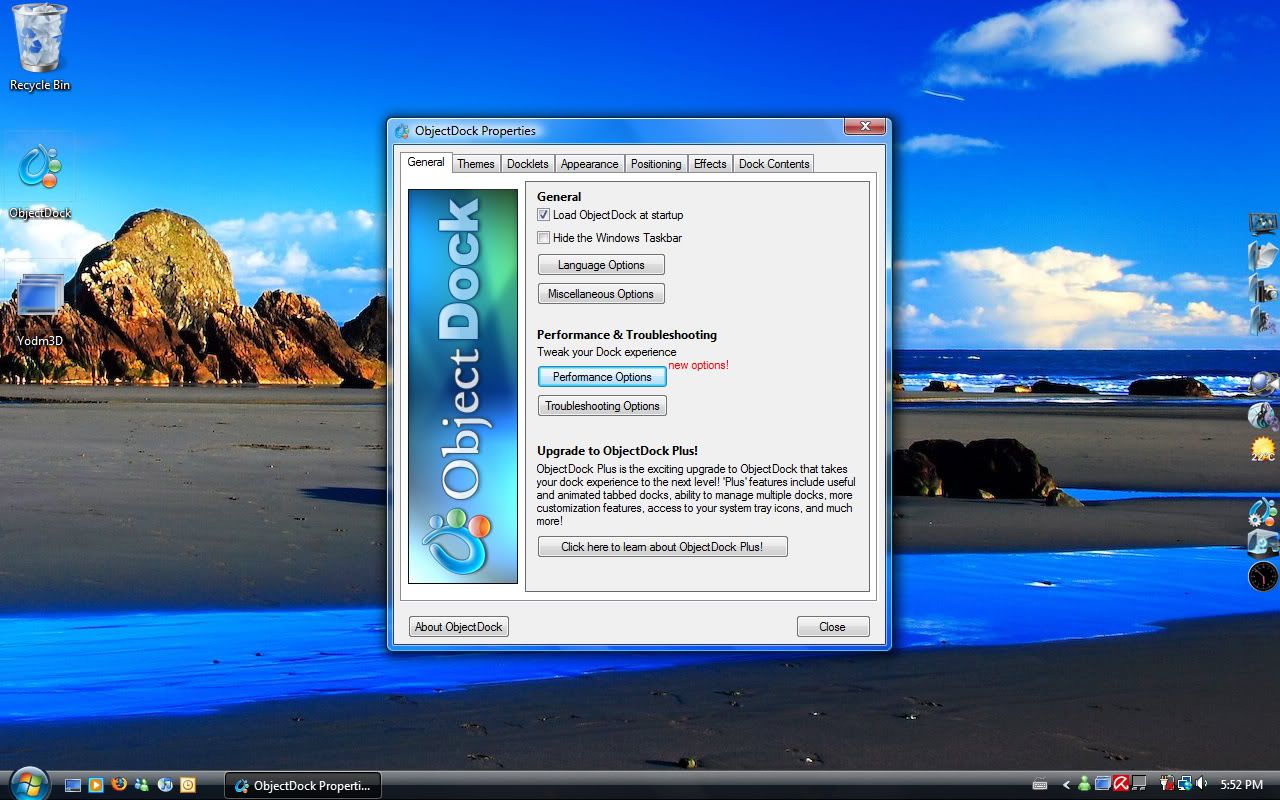Open the About ObjectDock button
The width and height of the screenshot is (1280, 800).
[459, 627]
